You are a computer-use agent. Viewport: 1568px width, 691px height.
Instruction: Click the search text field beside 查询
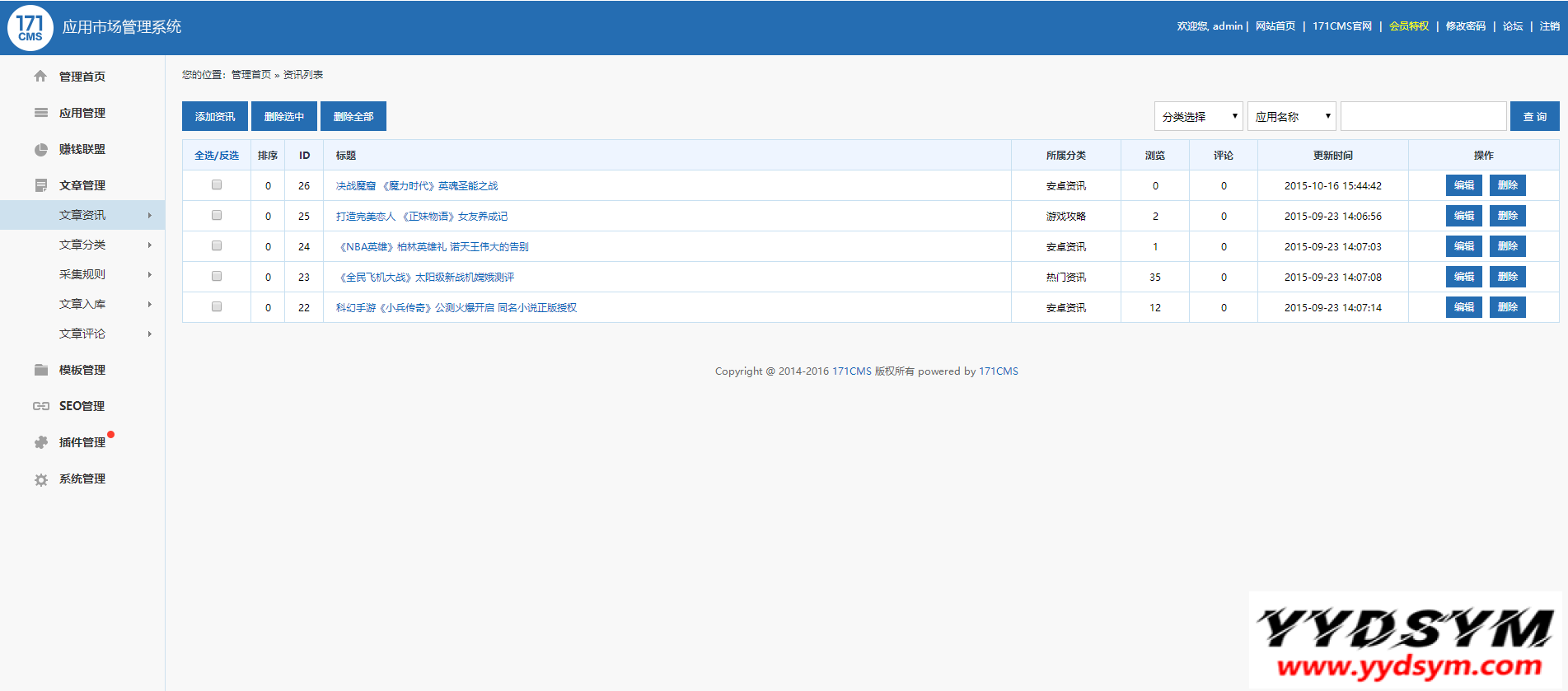click(x=1423, y=117)
